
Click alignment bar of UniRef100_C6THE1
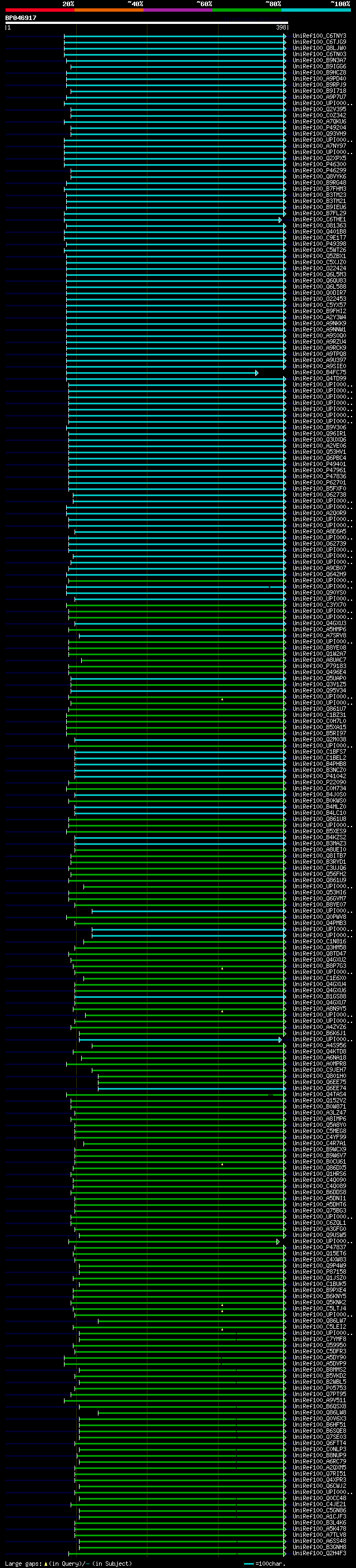[174, 219]
